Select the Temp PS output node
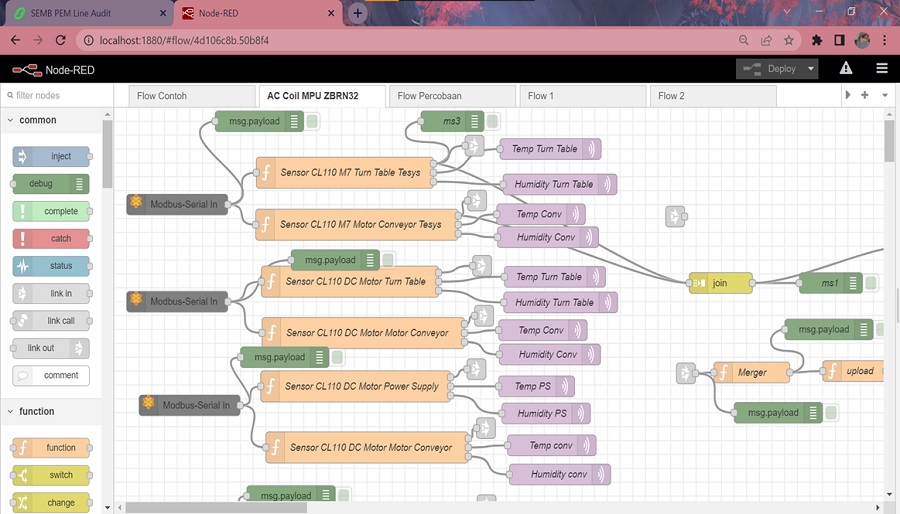900x514 pixels. pos(536,386)
